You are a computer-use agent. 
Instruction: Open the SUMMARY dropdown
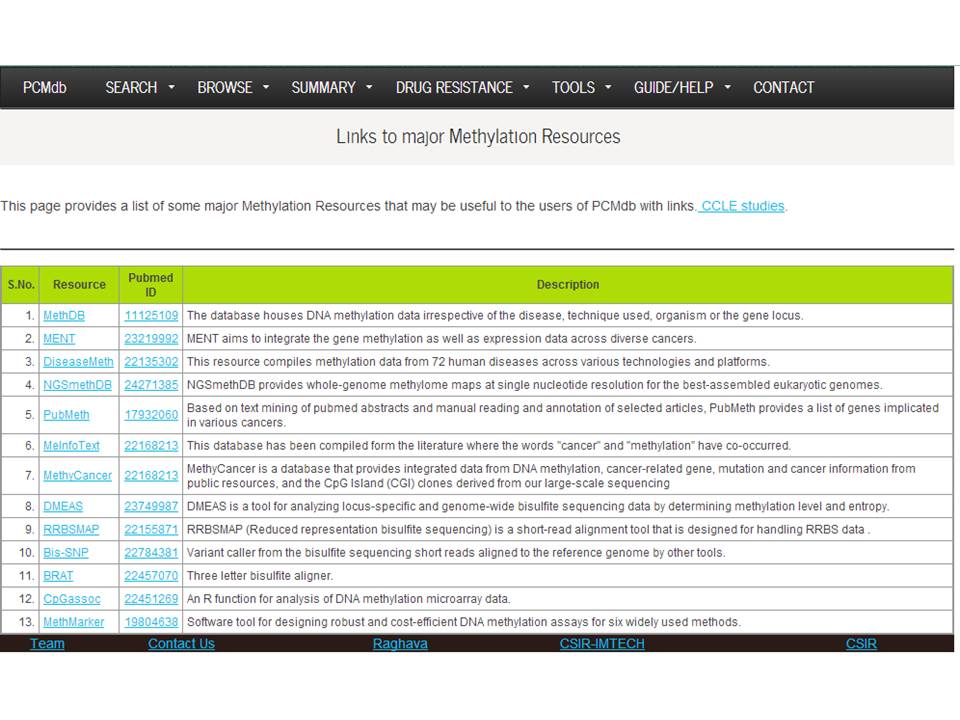click(x=331, y=88)
